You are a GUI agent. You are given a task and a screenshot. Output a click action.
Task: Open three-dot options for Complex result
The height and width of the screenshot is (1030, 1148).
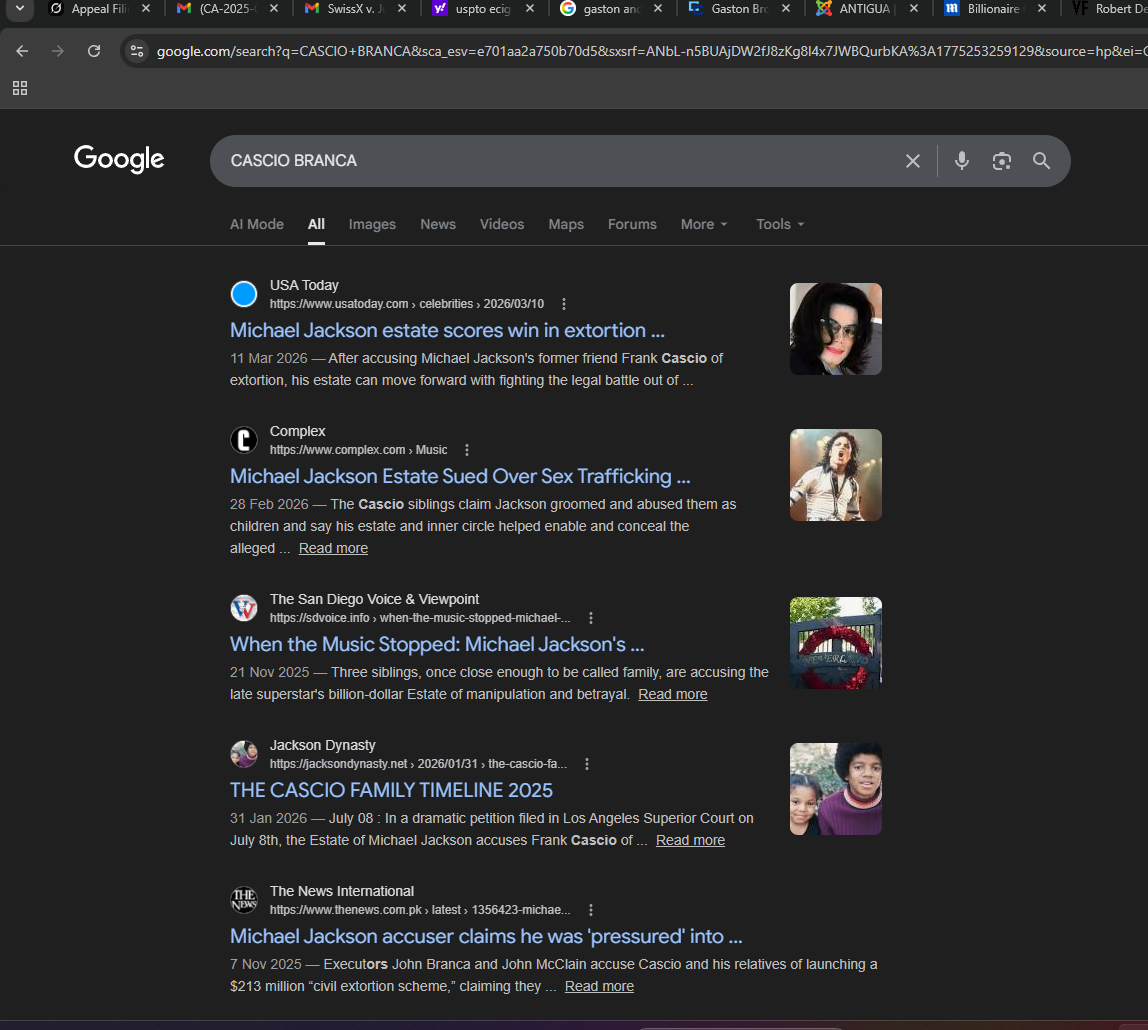click(467, 450)
